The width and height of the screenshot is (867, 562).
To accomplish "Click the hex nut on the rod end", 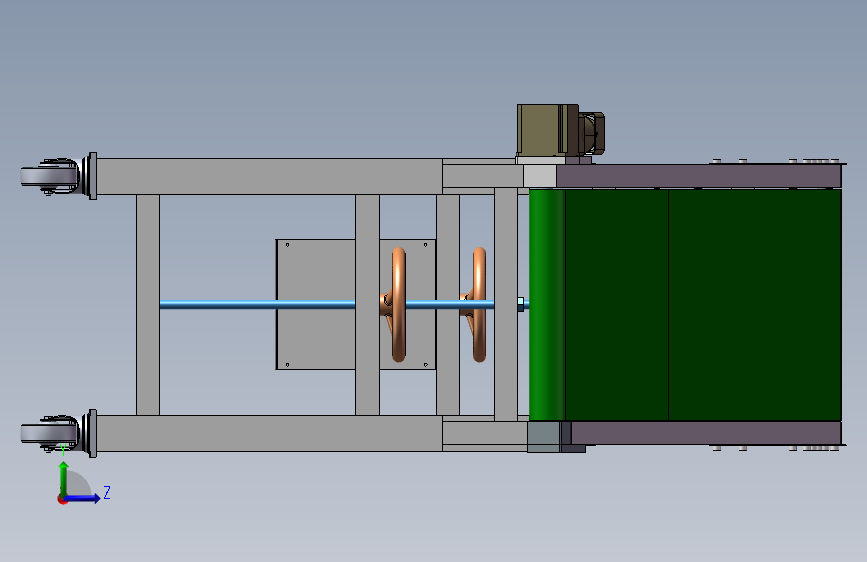I will coord(520,304).
